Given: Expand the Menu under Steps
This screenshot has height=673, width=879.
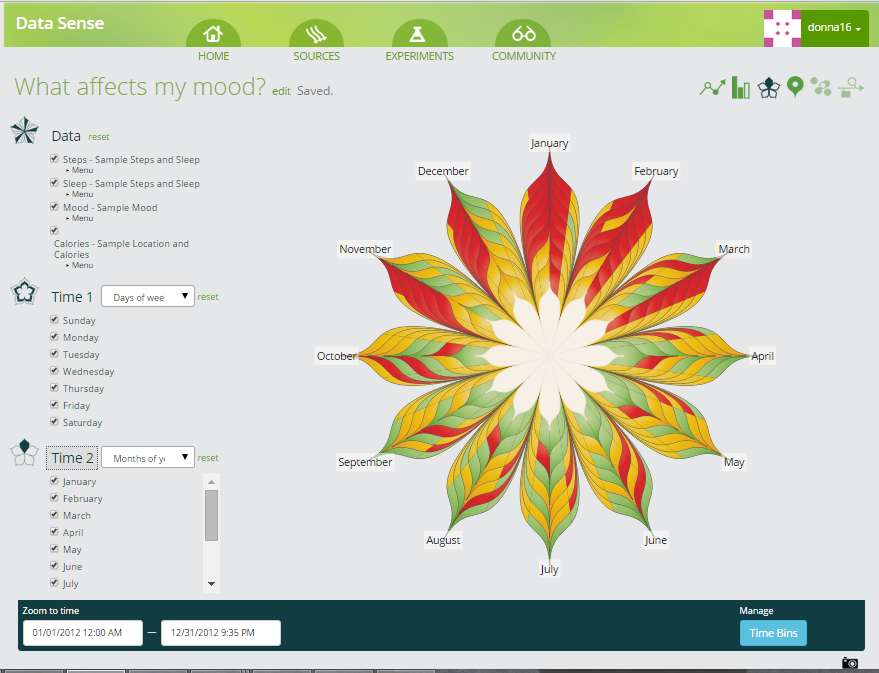Looking at the screenshot, I should [x=80, y=170].
